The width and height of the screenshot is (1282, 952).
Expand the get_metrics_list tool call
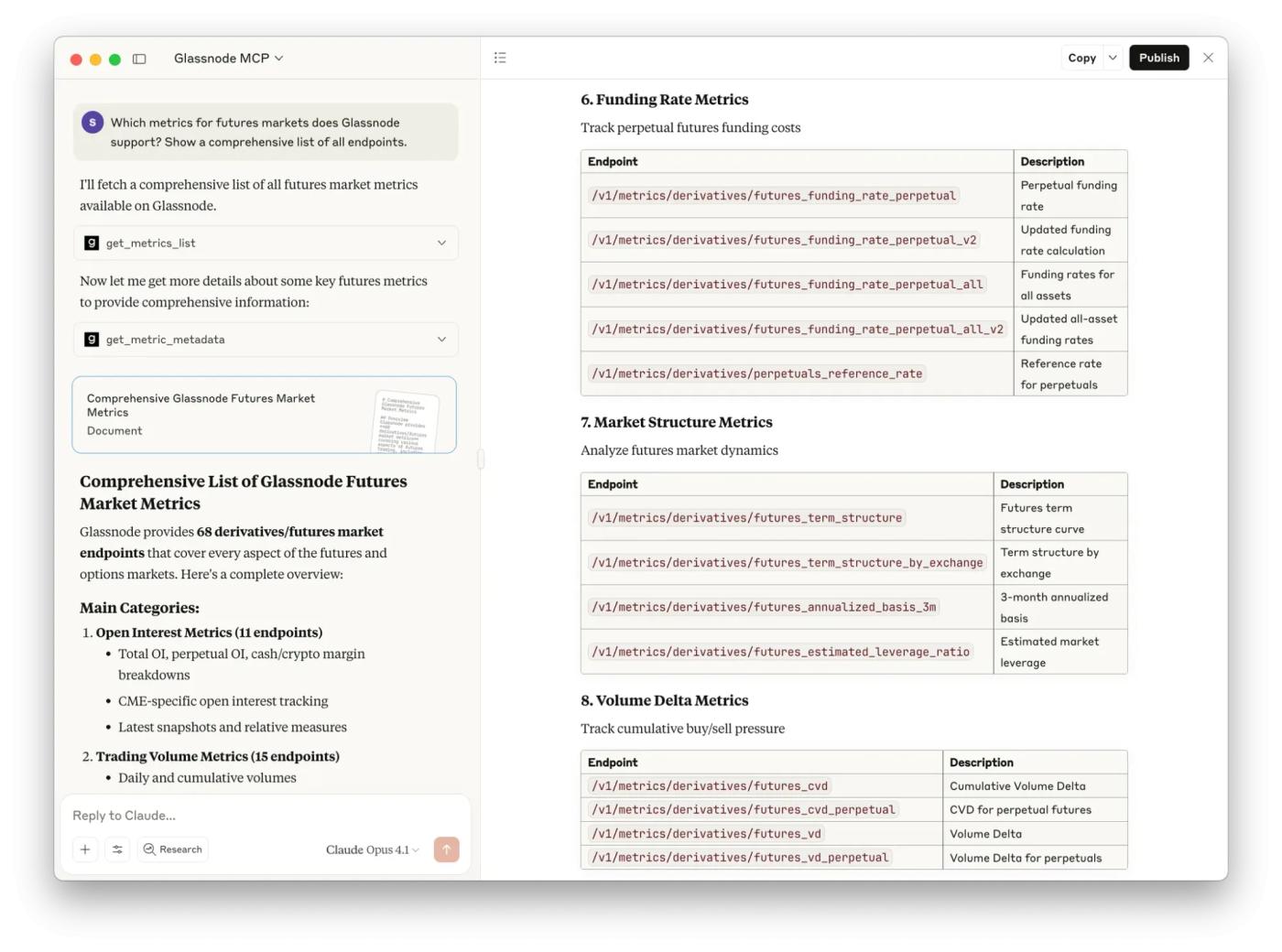coord(266,243)
